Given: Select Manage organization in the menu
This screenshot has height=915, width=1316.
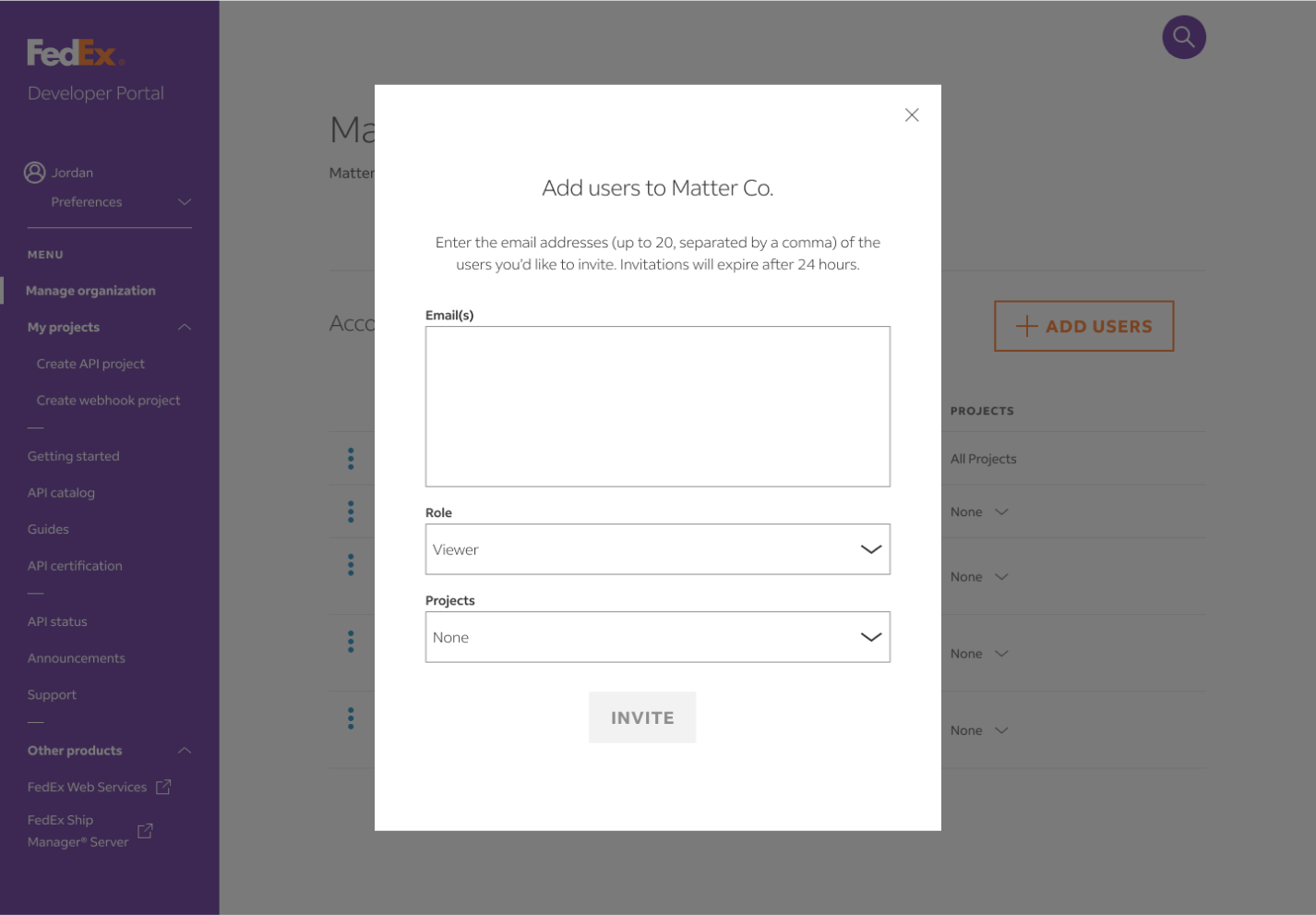Looking at the screenshot, I should click(x=90, y=291).
